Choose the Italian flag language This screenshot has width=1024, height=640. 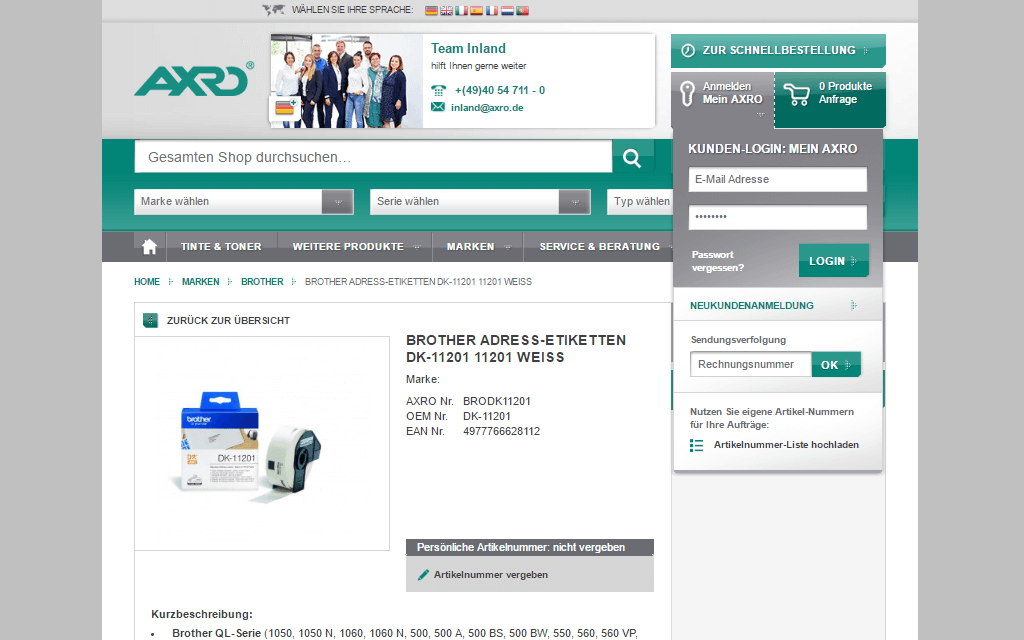(461, 10)
